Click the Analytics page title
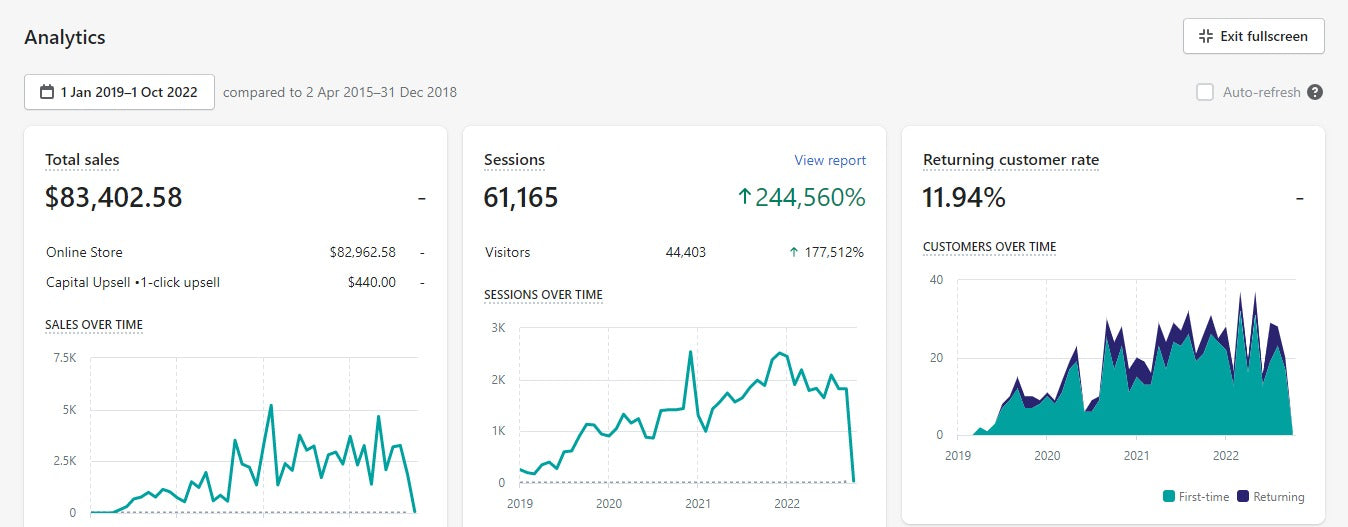Screen dimensions: 1348x527 (x=65, y=38)
